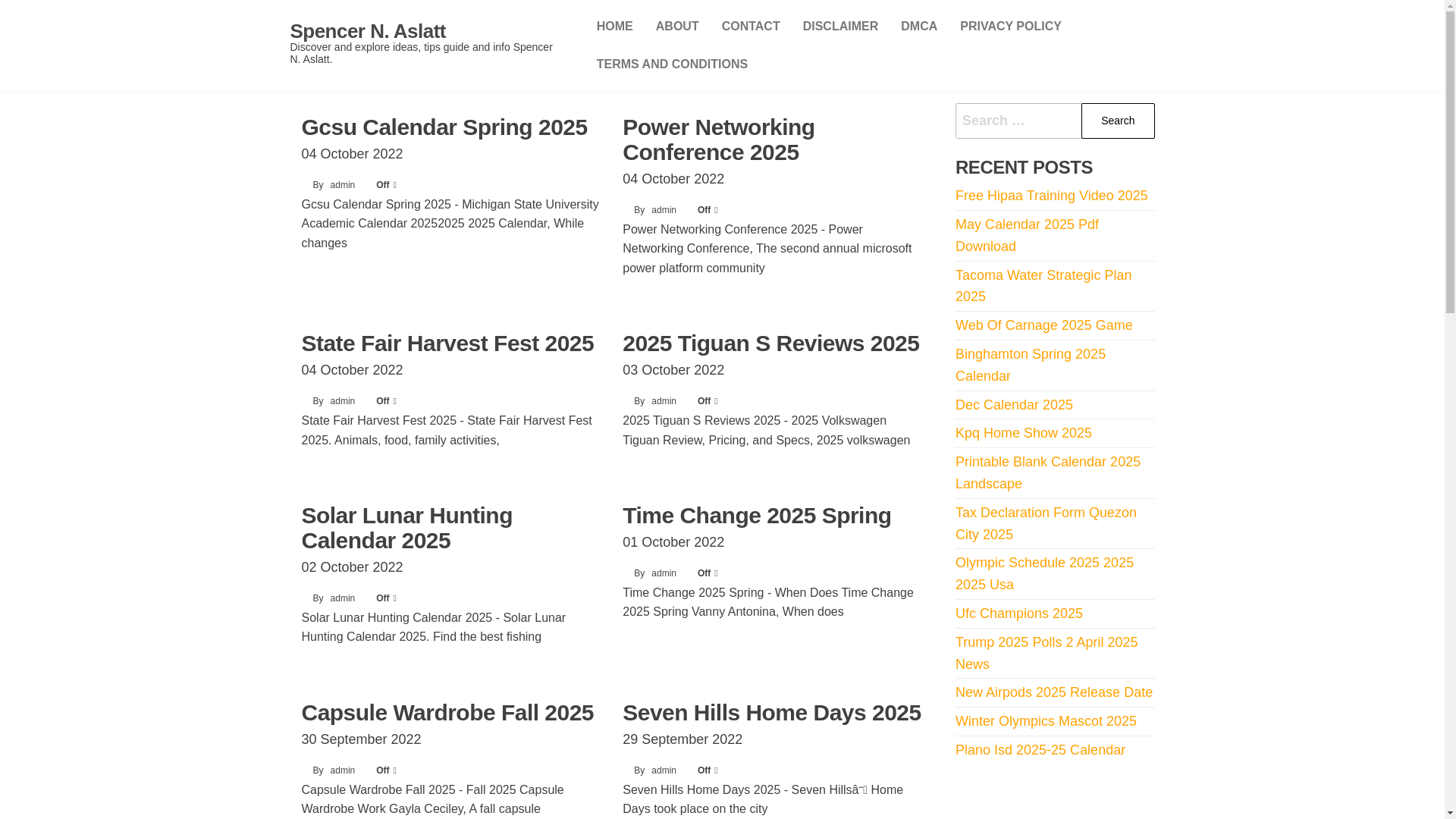1456x819 pixels.
Task: Click the Spencer N. Aslatt site title
Action: [x=368, y=31]
